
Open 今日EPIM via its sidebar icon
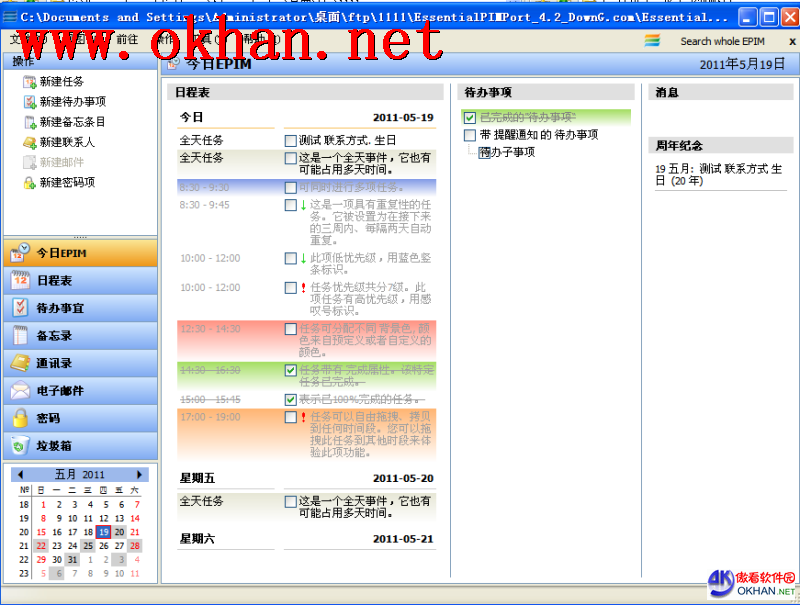point(20,253)
